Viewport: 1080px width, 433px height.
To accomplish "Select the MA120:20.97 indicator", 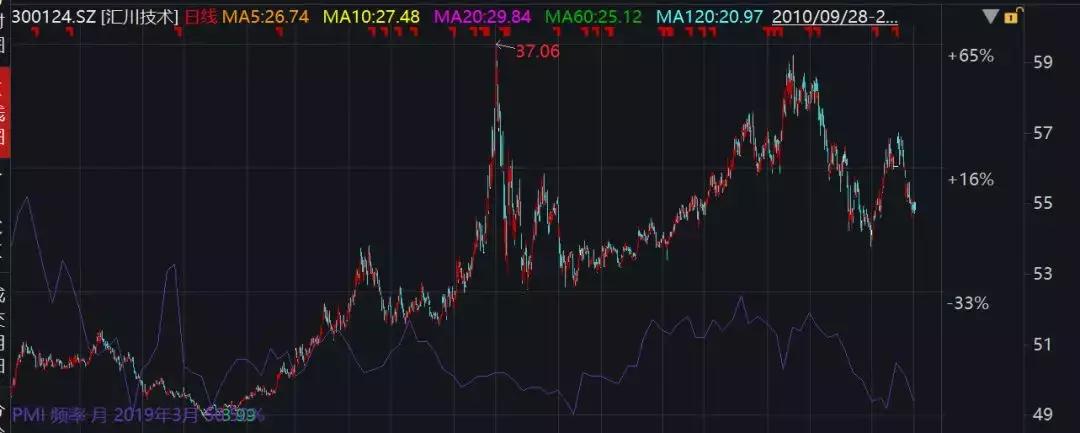I will coord(709,17).
